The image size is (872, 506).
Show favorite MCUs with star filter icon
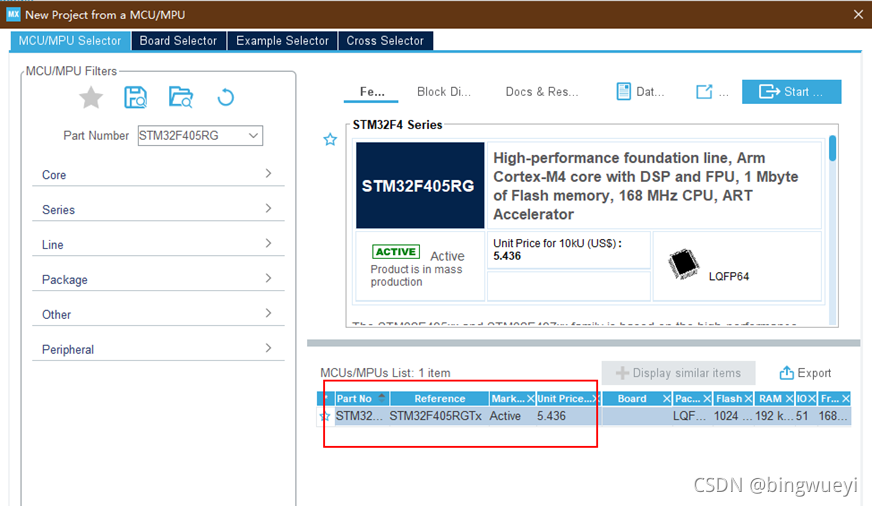coord(91,98)
